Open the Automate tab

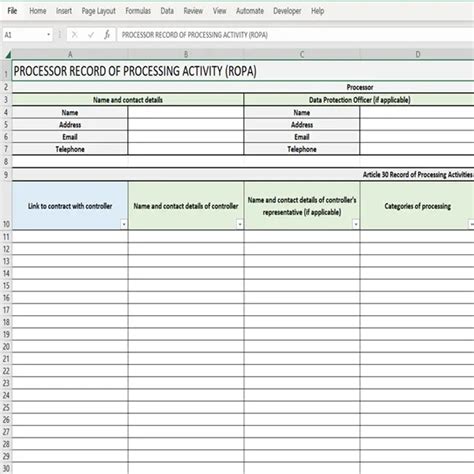point(250,11)
